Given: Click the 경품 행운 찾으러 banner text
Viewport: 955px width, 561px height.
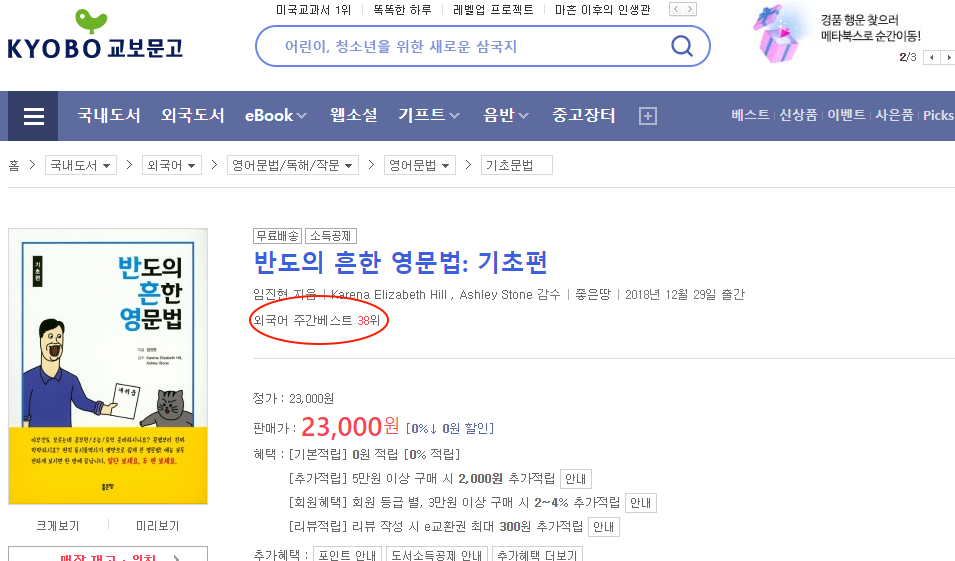Looking at the screenshot, I should click(x=871, y=28).
